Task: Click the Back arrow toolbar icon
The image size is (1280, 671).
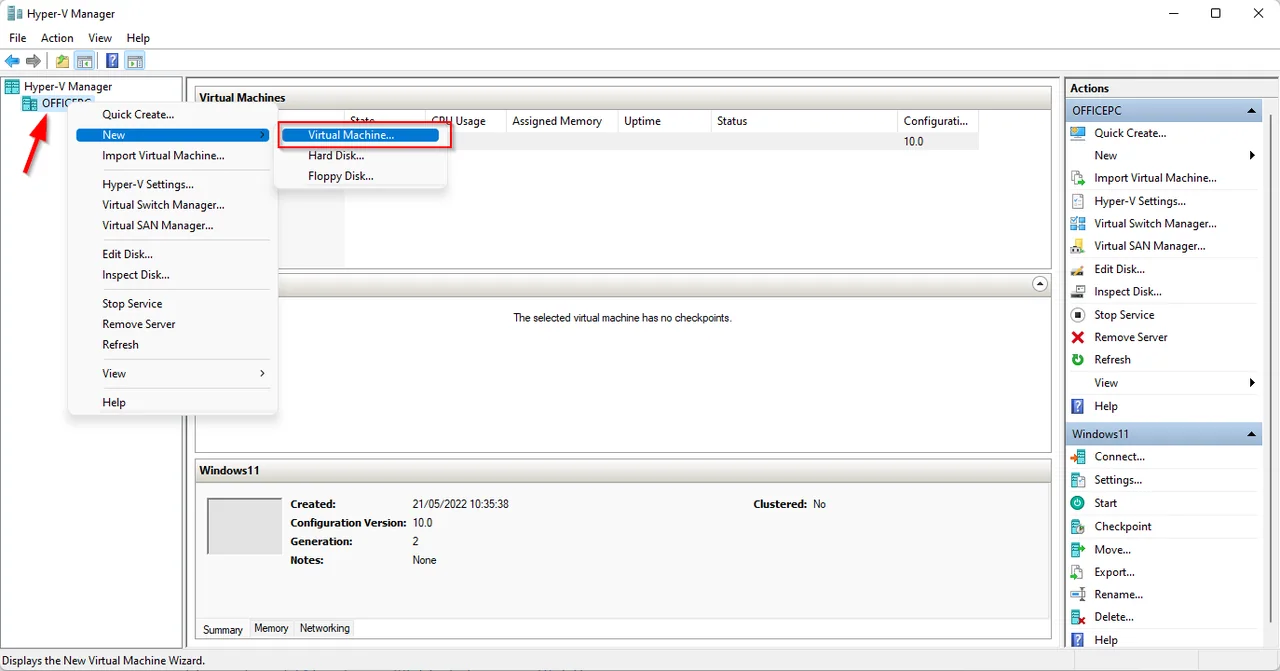Action: [12, 61]
